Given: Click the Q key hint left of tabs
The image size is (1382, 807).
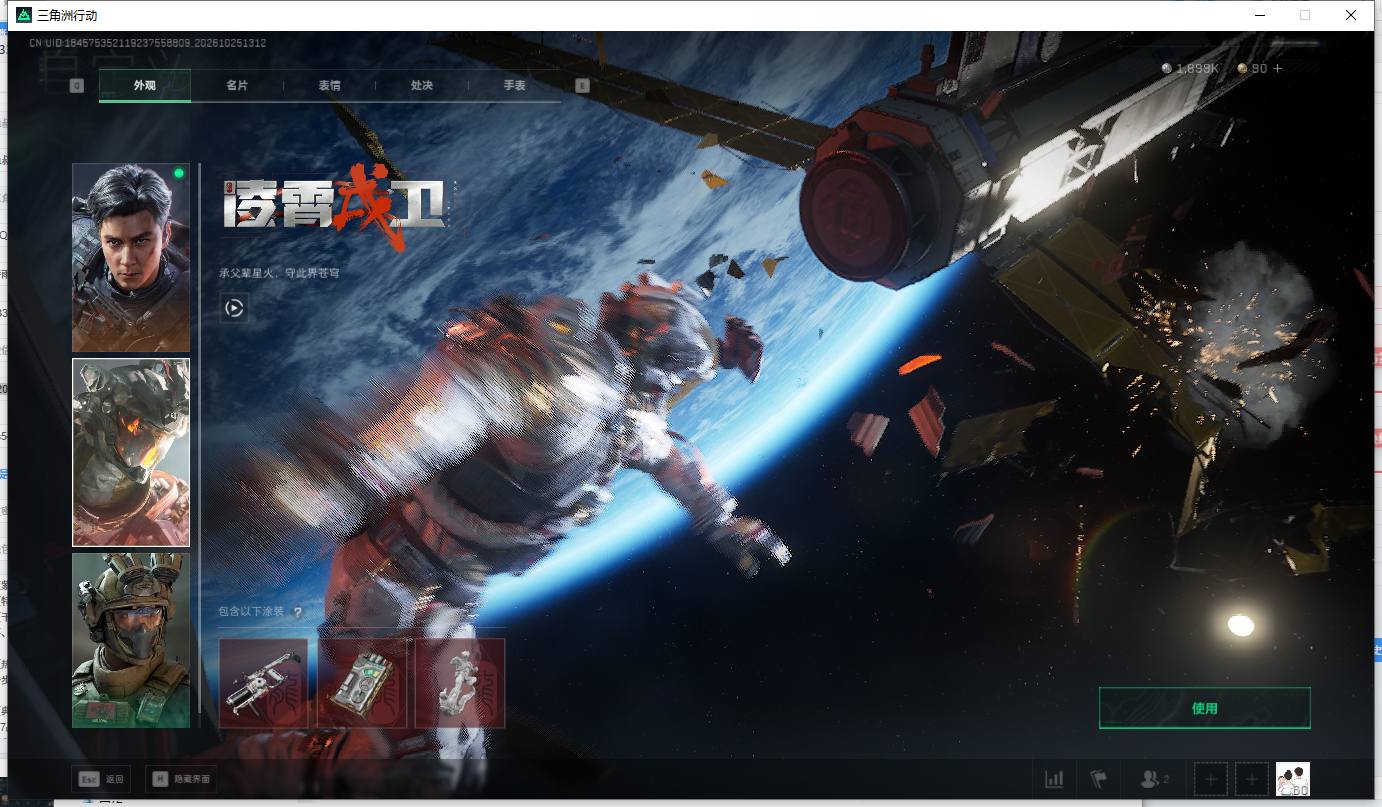Looking at the screenshot, I should (x=76, y=86).
